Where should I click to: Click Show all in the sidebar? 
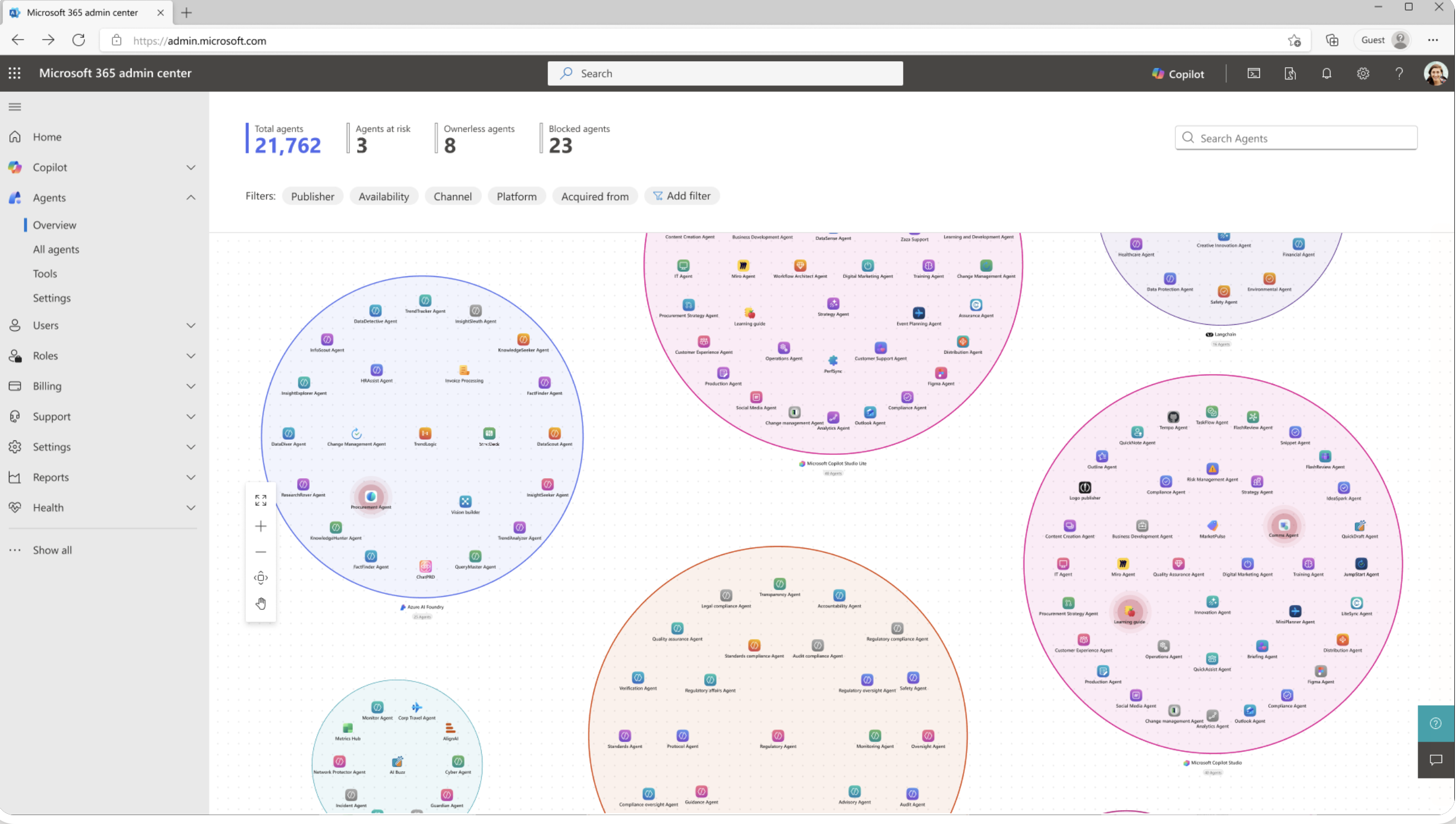click(52, 550)
